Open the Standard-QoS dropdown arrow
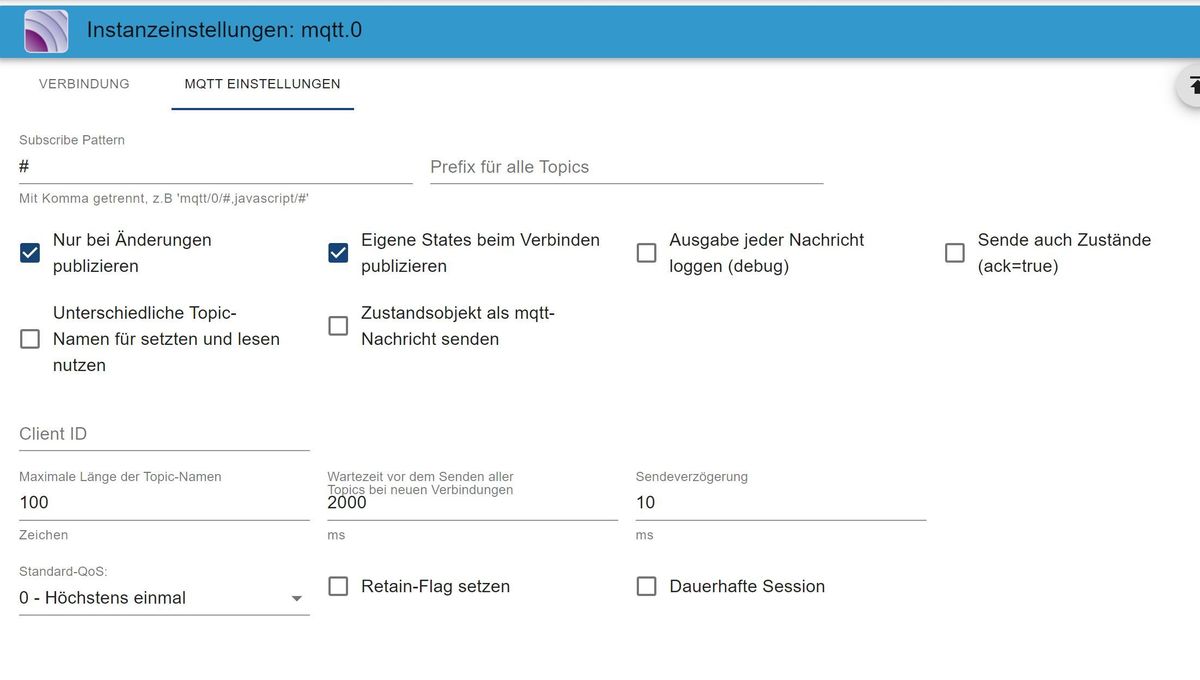Image resolution: width=1200 pixels, height=680 pixels. coord(296,598)
